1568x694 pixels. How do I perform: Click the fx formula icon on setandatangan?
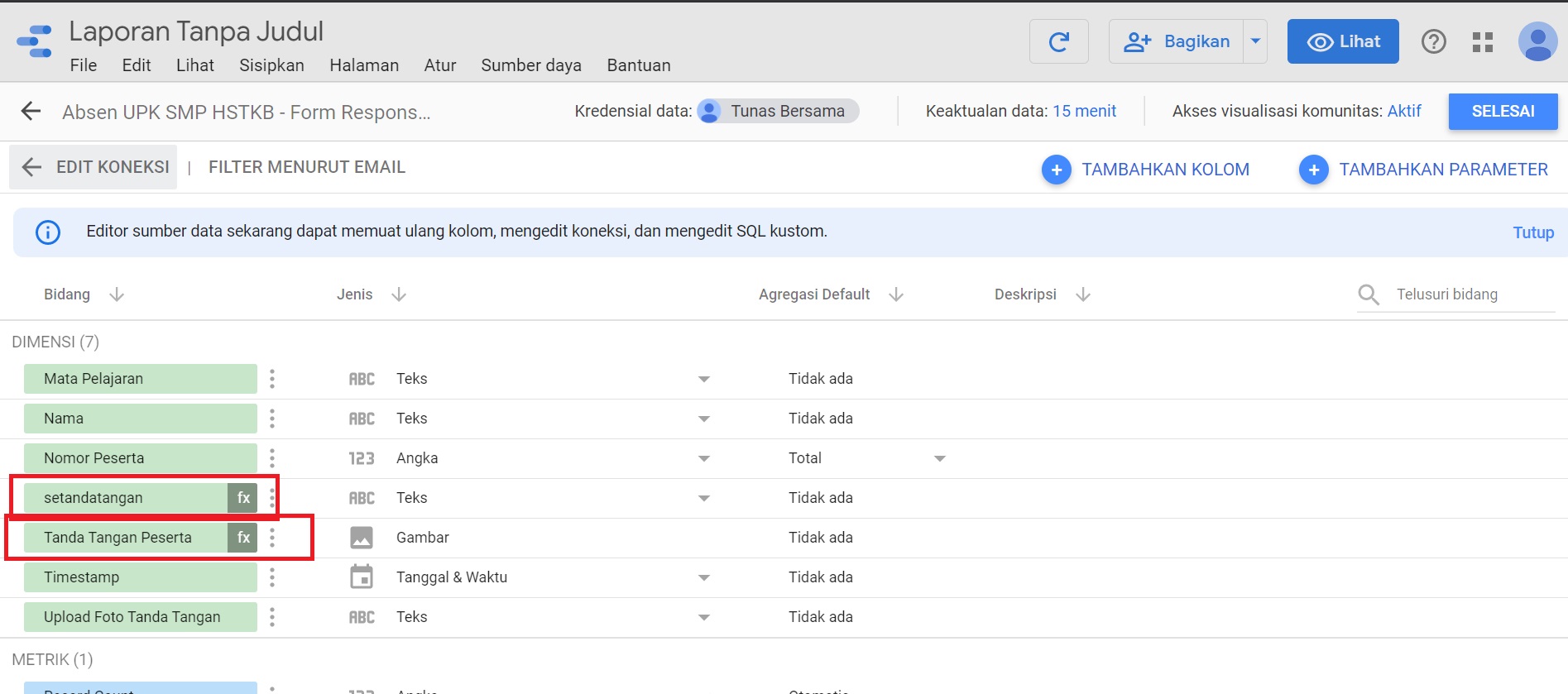pyautogui.click(x=243, y=498)
